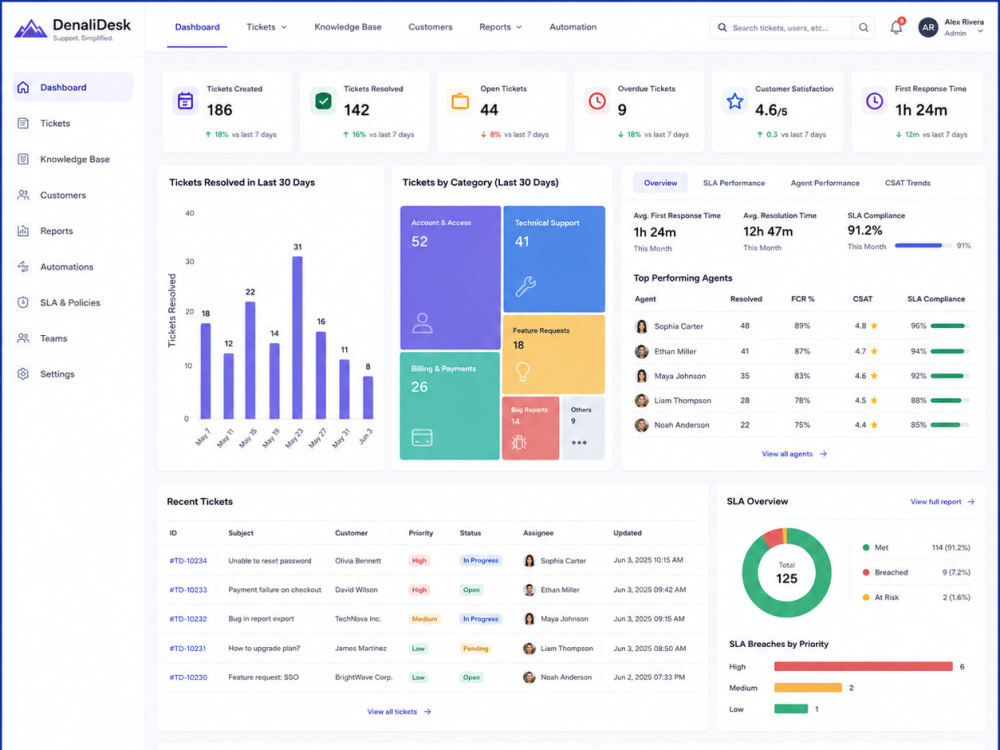
Task: Click Medium priority orange breach bar
Action: tap(808, 688)
